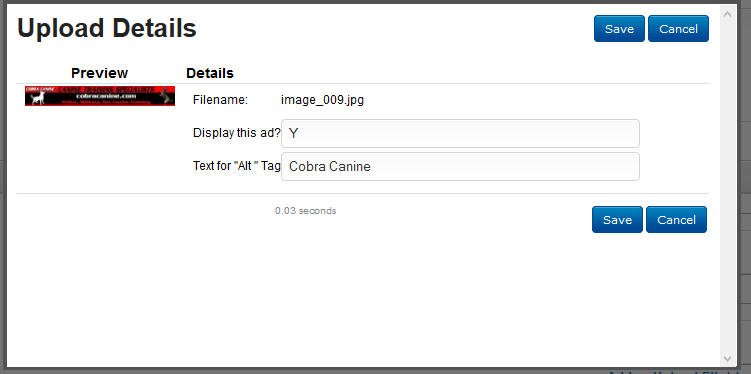Click the top Cancel button
This screenshot has width=751, height=374.
[x=678, y=29]
